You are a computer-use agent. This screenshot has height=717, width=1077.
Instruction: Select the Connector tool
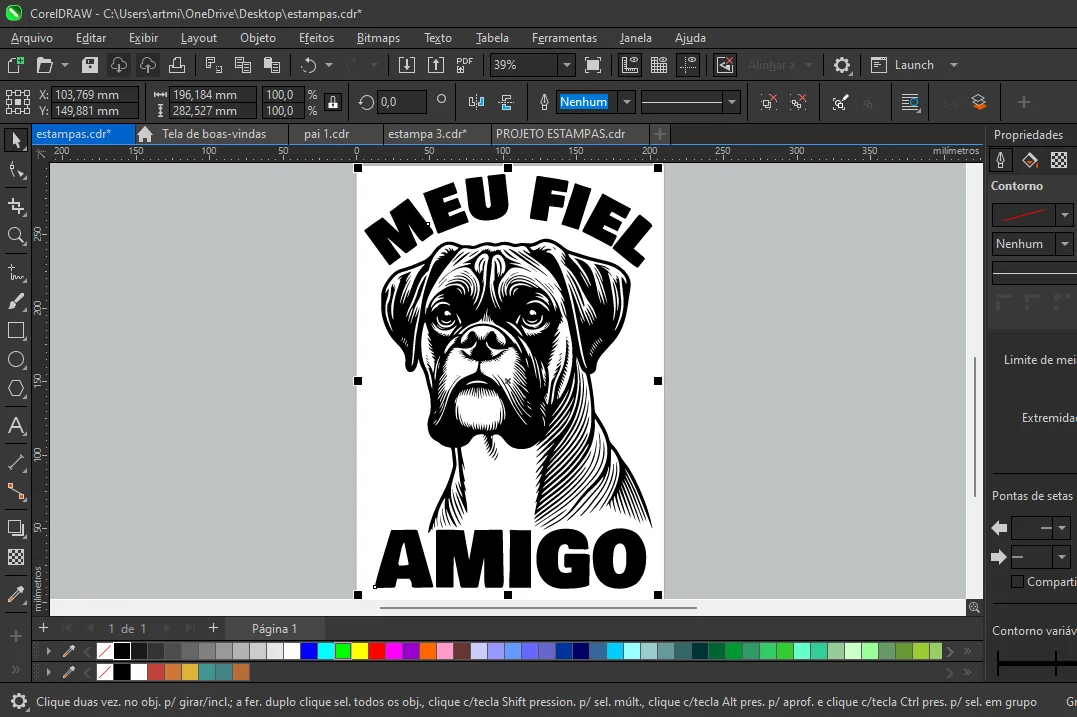[x=16, y=491]
